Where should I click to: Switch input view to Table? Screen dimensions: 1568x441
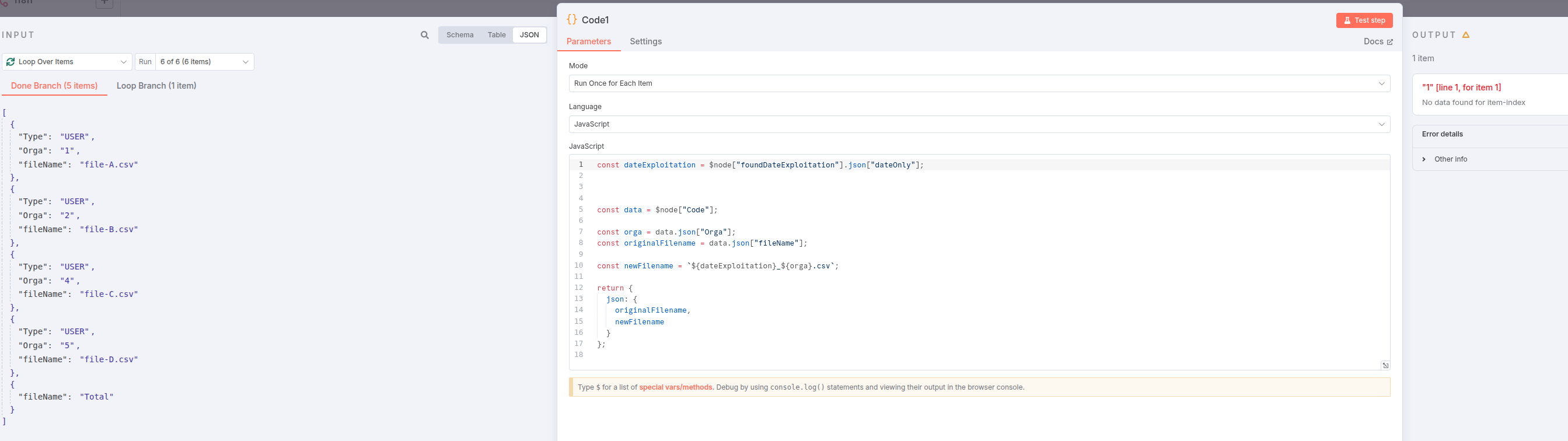[x=497, y=35]
